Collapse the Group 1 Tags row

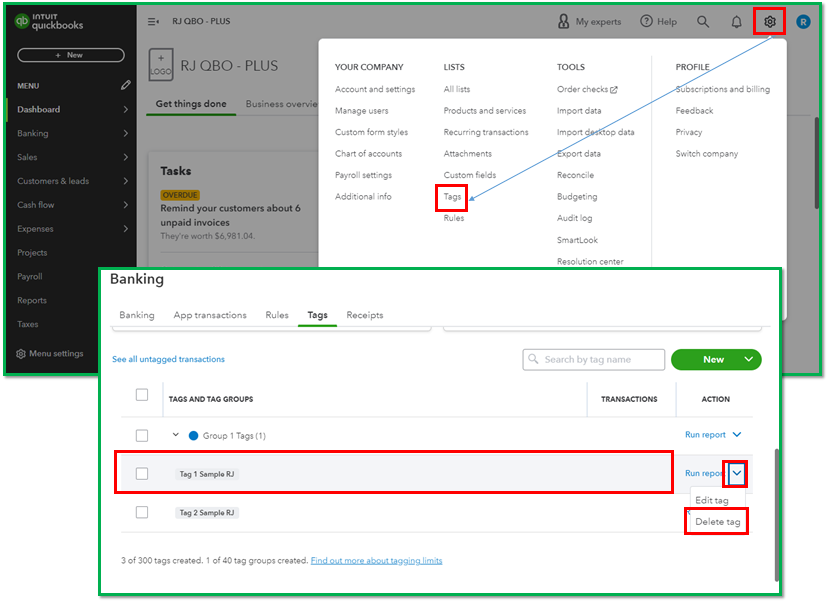click(x=176, y=435)
